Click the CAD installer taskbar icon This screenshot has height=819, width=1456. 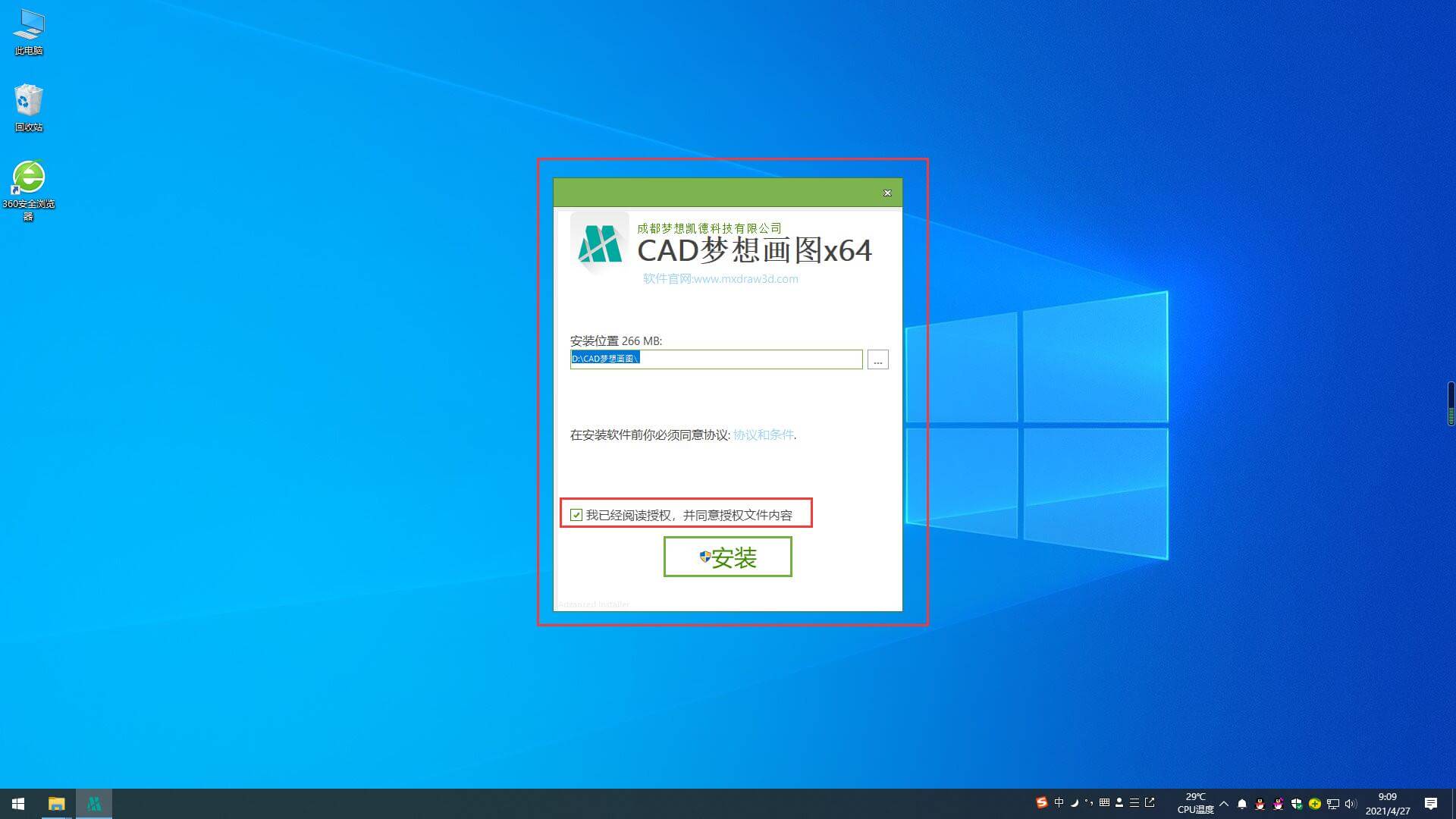94,804
